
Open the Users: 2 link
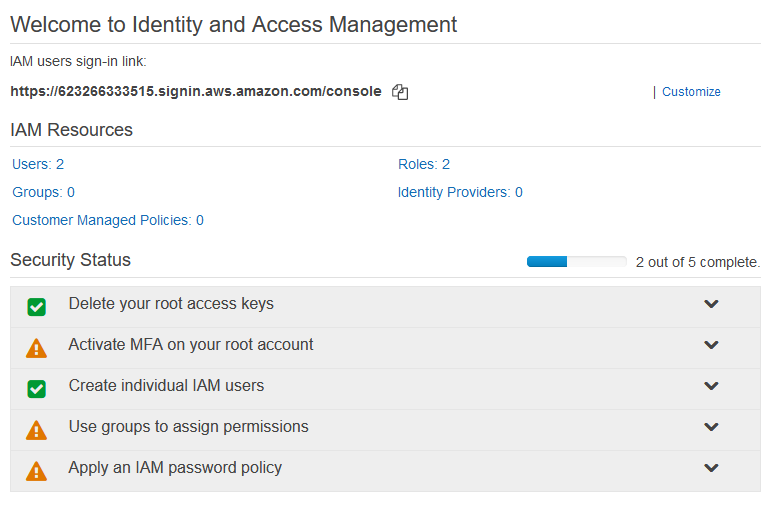(x=38, y=164)
